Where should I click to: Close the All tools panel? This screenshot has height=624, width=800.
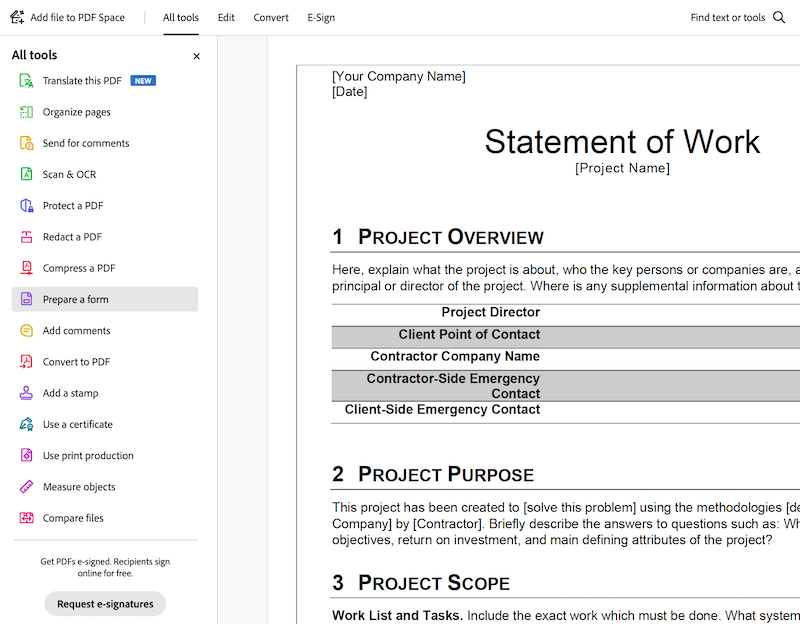(196, 56)
